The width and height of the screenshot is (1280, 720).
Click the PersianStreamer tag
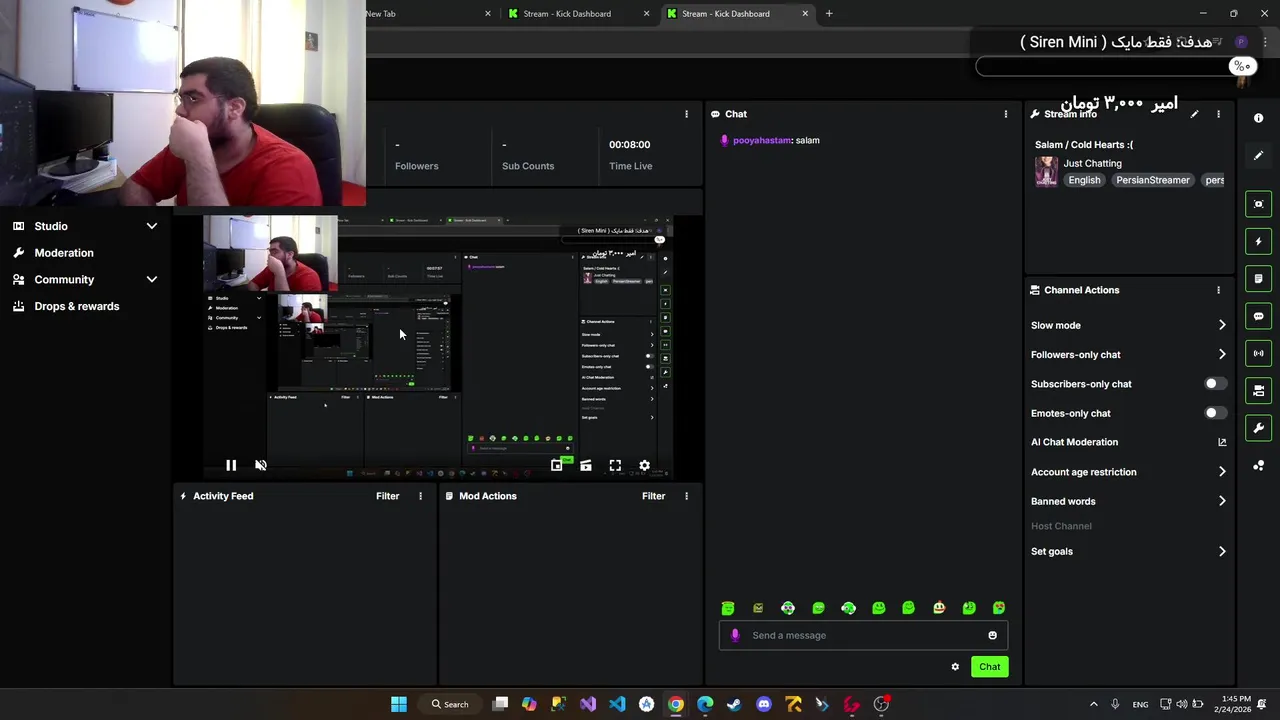[x=1152, y=180]
